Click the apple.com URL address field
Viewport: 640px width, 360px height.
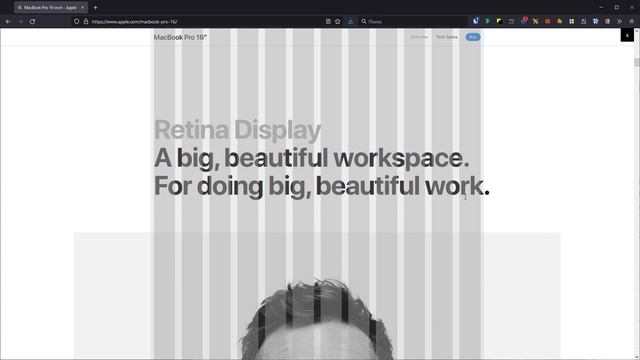pos(206,22)
